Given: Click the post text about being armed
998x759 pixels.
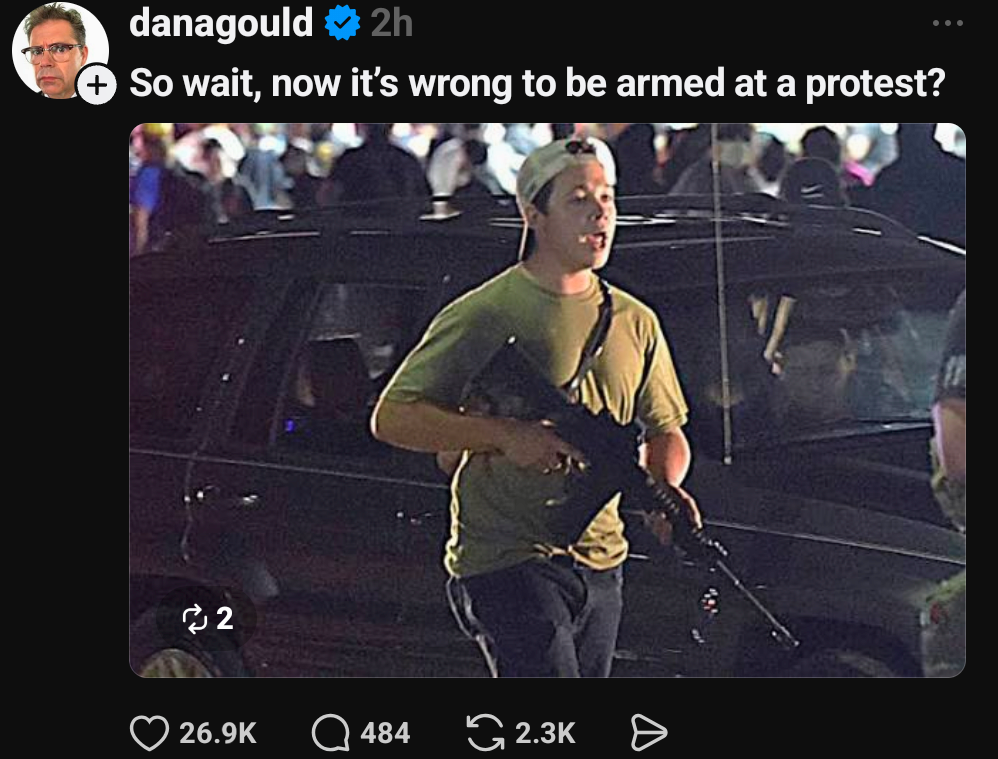Looking at the screenshot, I should point(537,83).
